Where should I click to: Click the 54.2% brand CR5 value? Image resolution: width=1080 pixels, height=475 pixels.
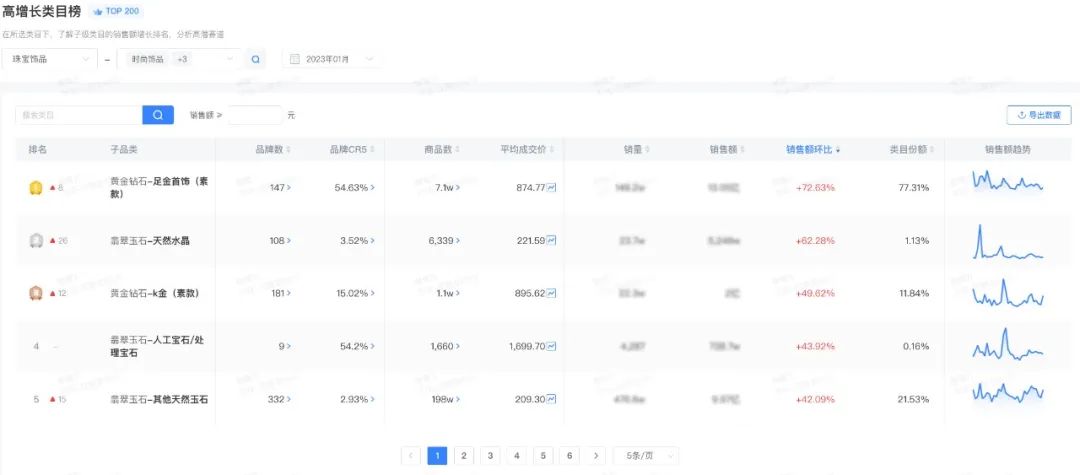(x=354, y=346)
